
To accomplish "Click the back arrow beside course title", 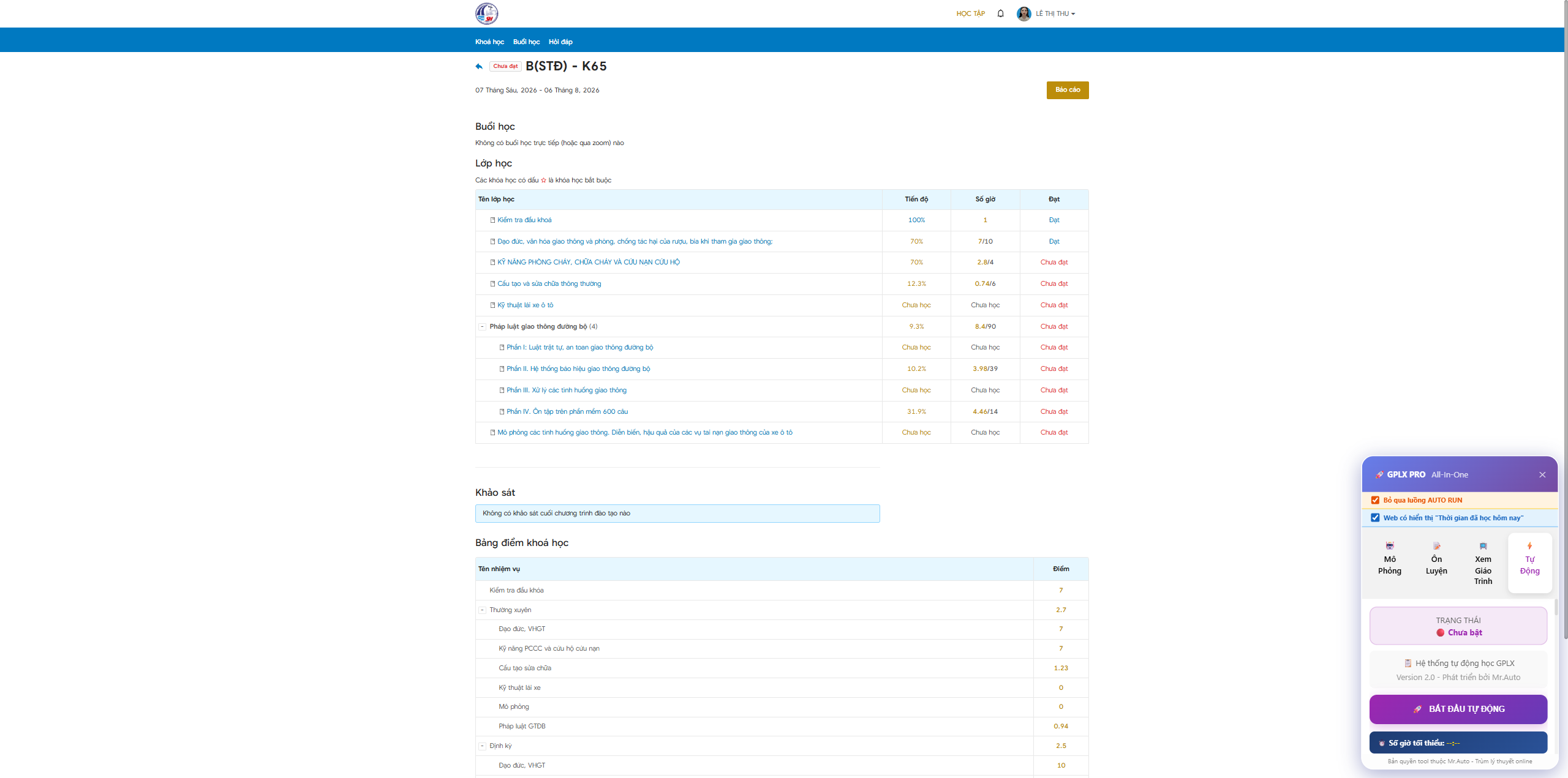I will click(x=479, y=66).
